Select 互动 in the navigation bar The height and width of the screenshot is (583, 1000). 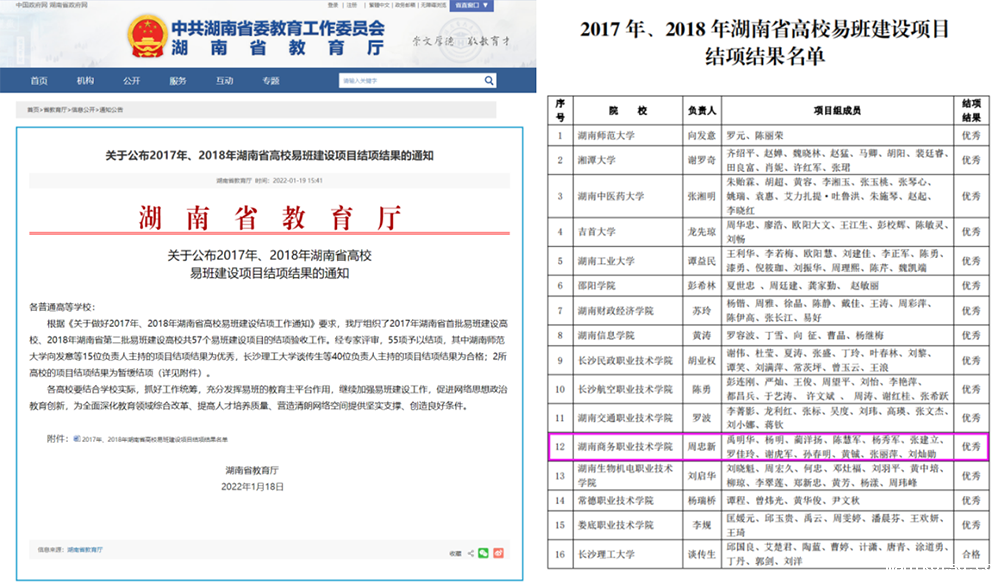click(224, 80)
